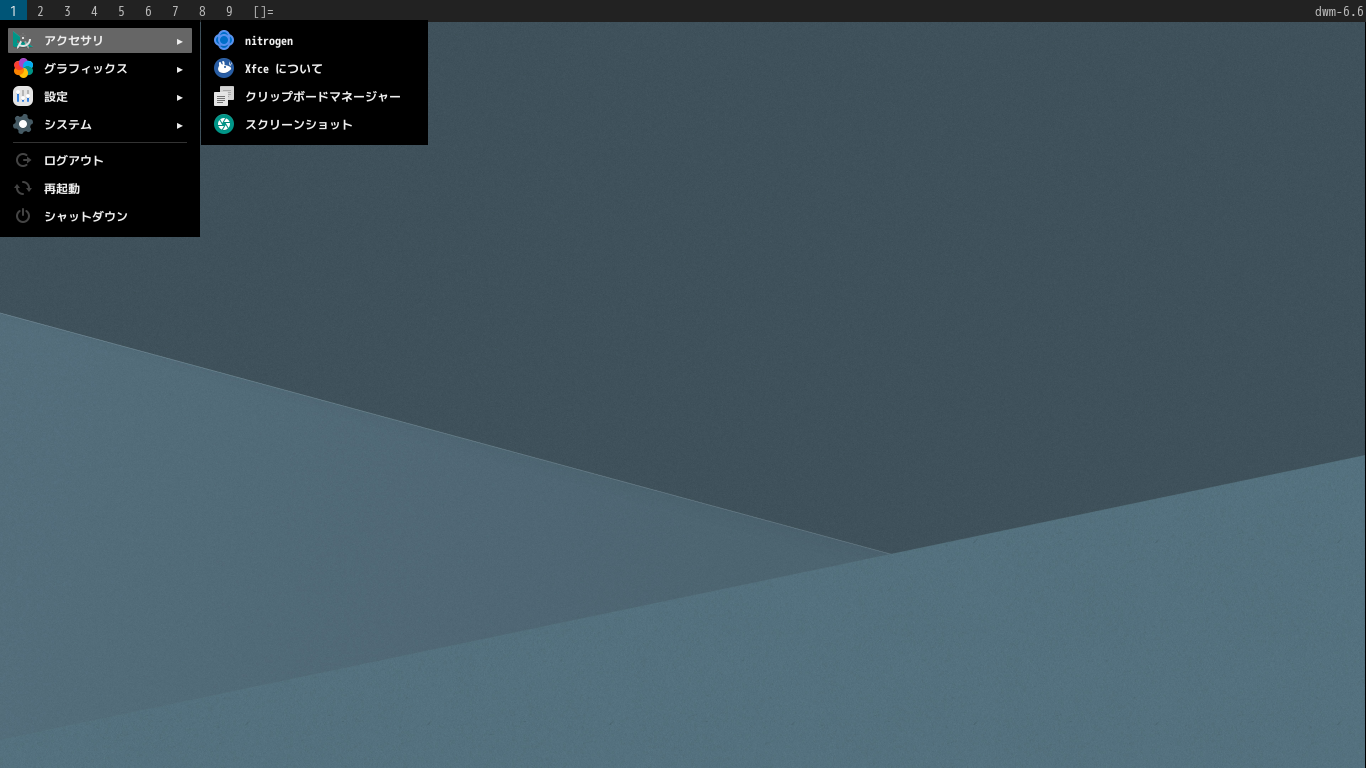
Task: Select スクリーンショット from the submenu
Action: click(299, 124)
